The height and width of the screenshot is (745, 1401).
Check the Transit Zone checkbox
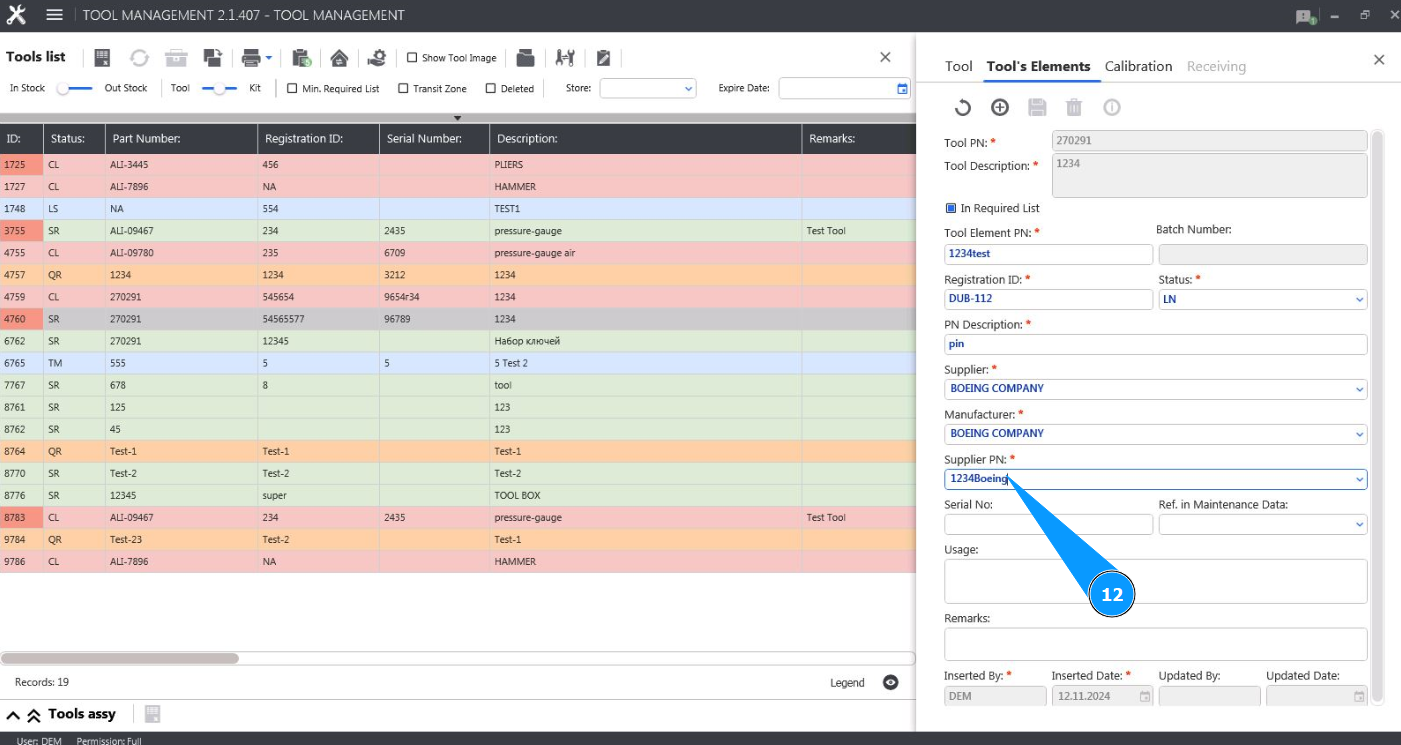tap(403, 89)
